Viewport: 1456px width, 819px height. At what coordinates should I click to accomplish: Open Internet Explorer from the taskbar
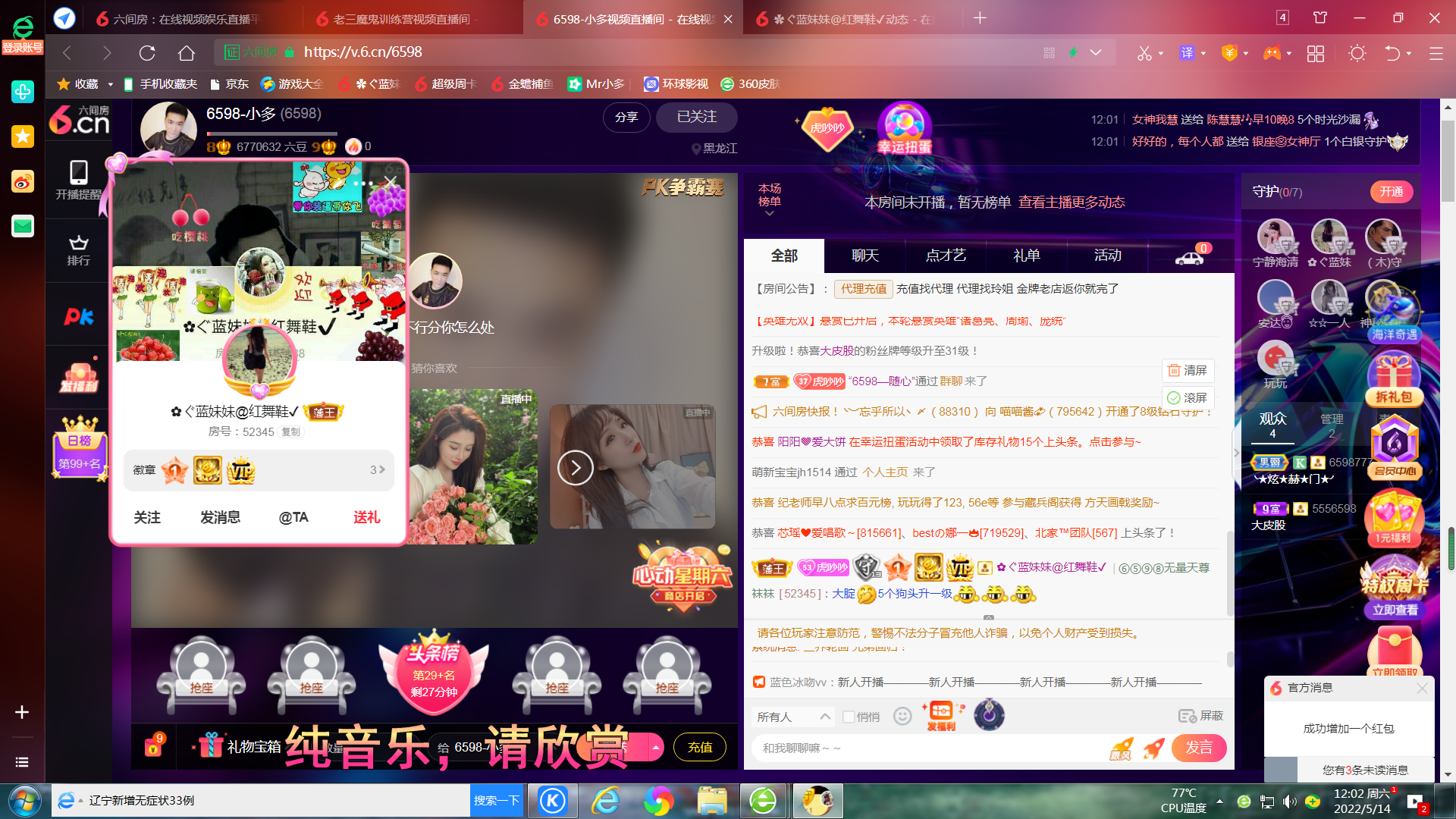pyautogui.click(x=606, y=801)
